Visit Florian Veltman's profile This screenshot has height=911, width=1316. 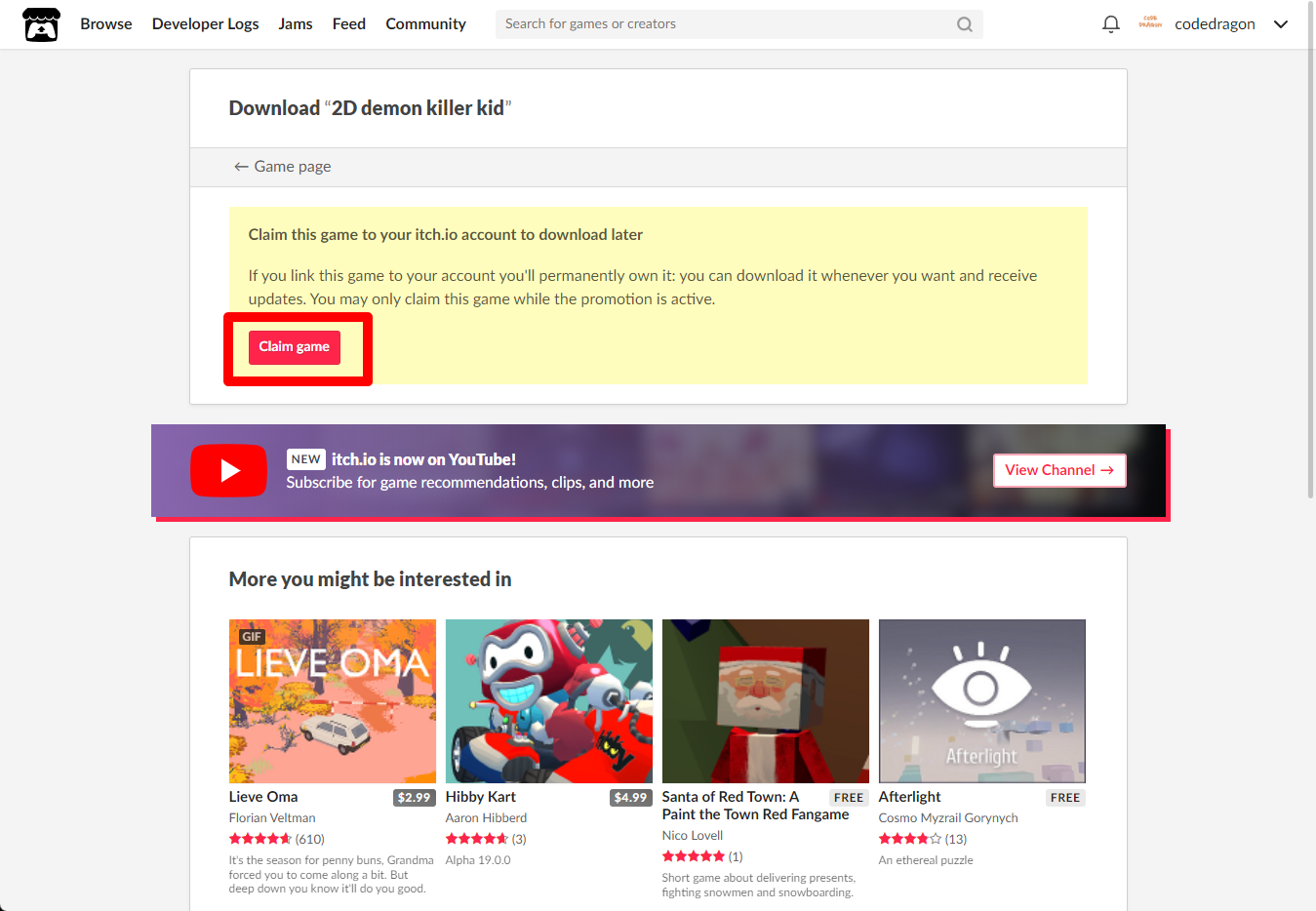tap(272, 818)
